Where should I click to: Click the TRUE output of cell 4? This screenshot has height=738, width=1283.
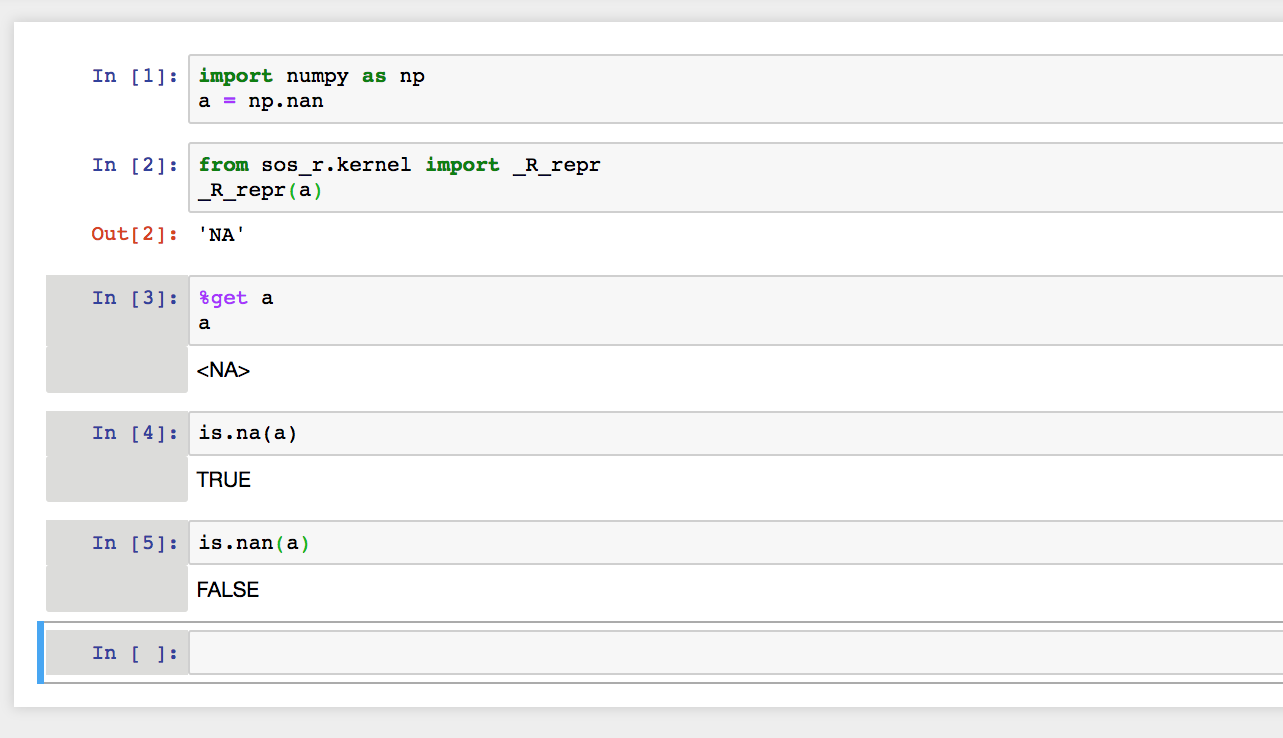pos(223,479)
